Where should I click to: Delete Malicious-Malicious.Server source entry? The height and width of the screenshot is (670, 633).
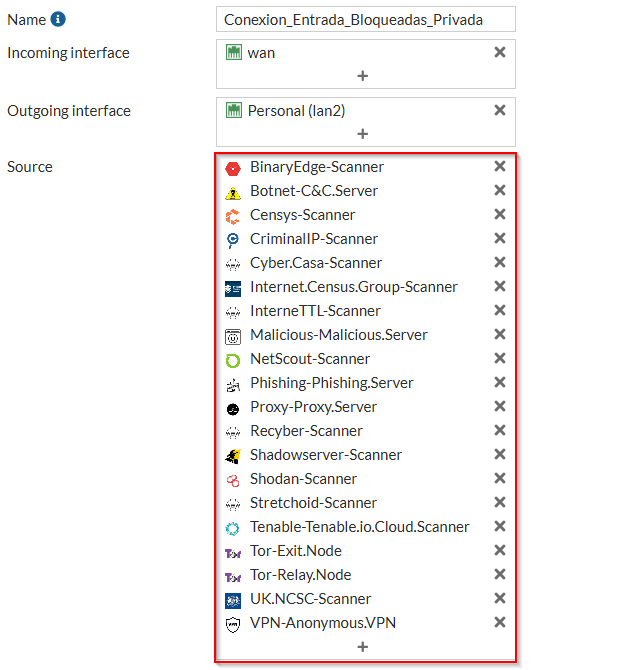click(500, 334)
